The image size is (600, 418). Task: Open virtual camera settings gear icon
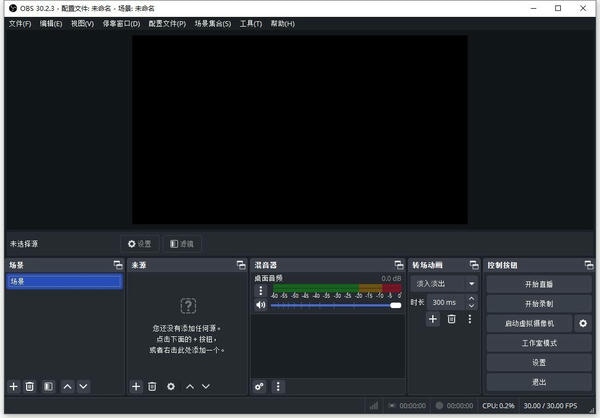(583, 323)
